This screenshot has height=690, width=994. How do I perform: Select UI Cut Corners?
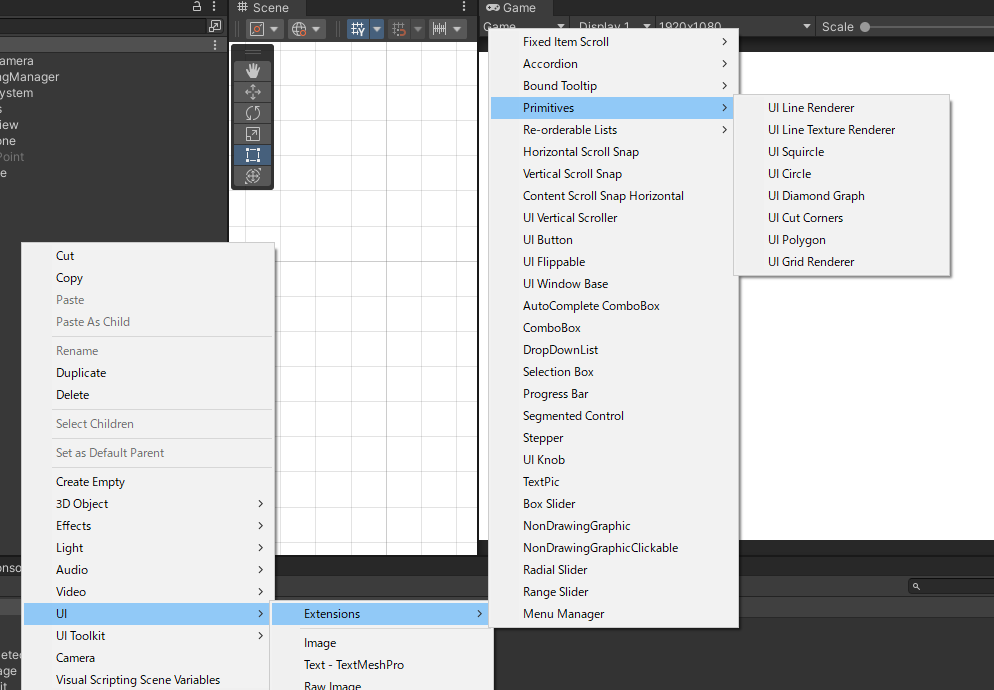point(842,218)
